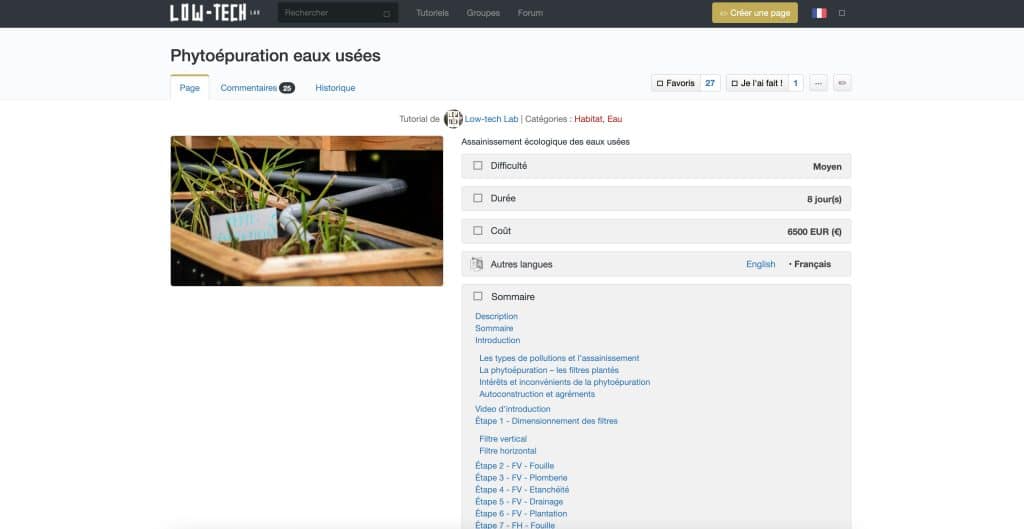Add tutorial to Favoris

tap(675, 83)
